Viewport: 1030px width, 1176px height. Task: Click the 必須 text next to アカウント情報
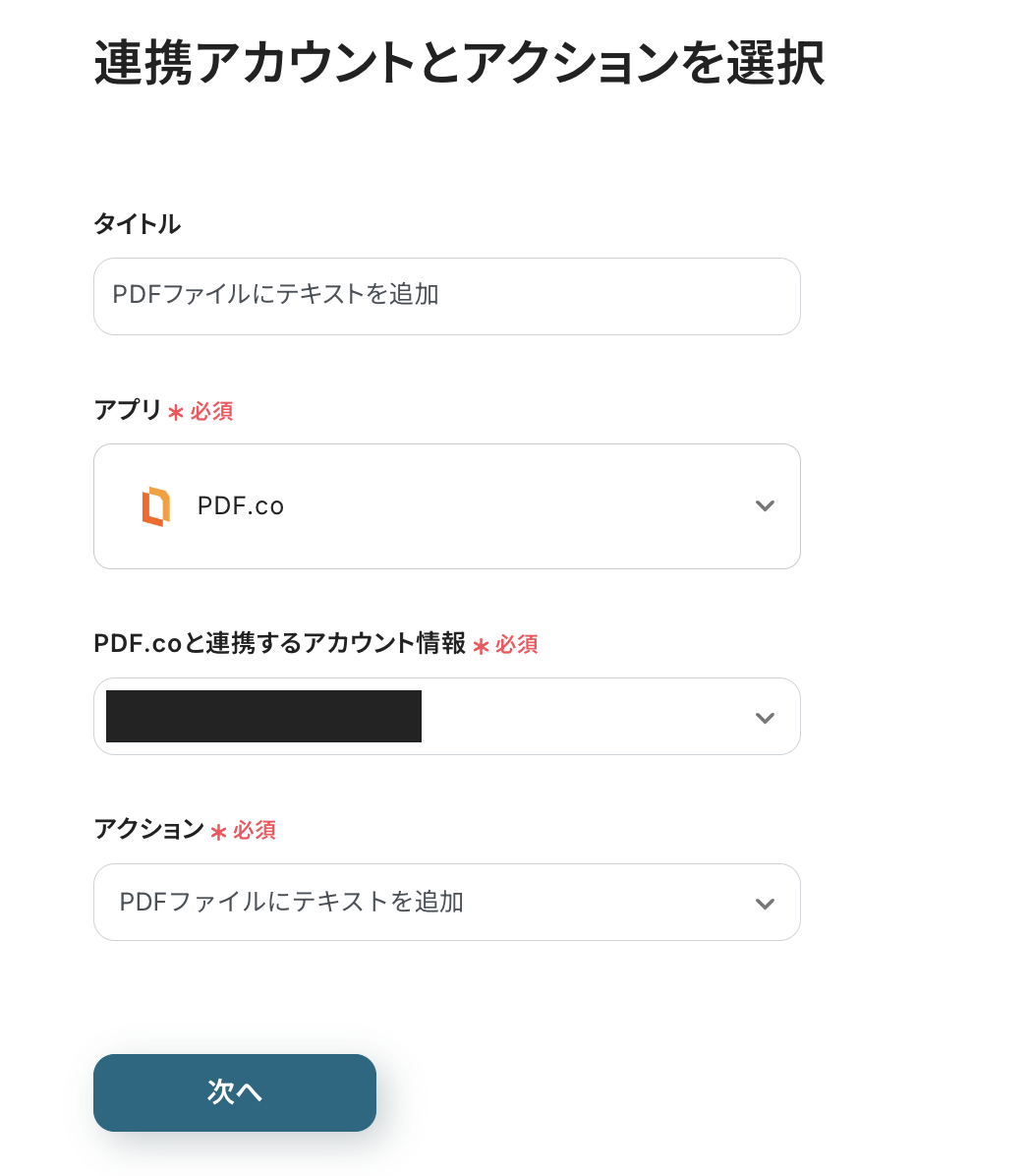tap(516, 645)
